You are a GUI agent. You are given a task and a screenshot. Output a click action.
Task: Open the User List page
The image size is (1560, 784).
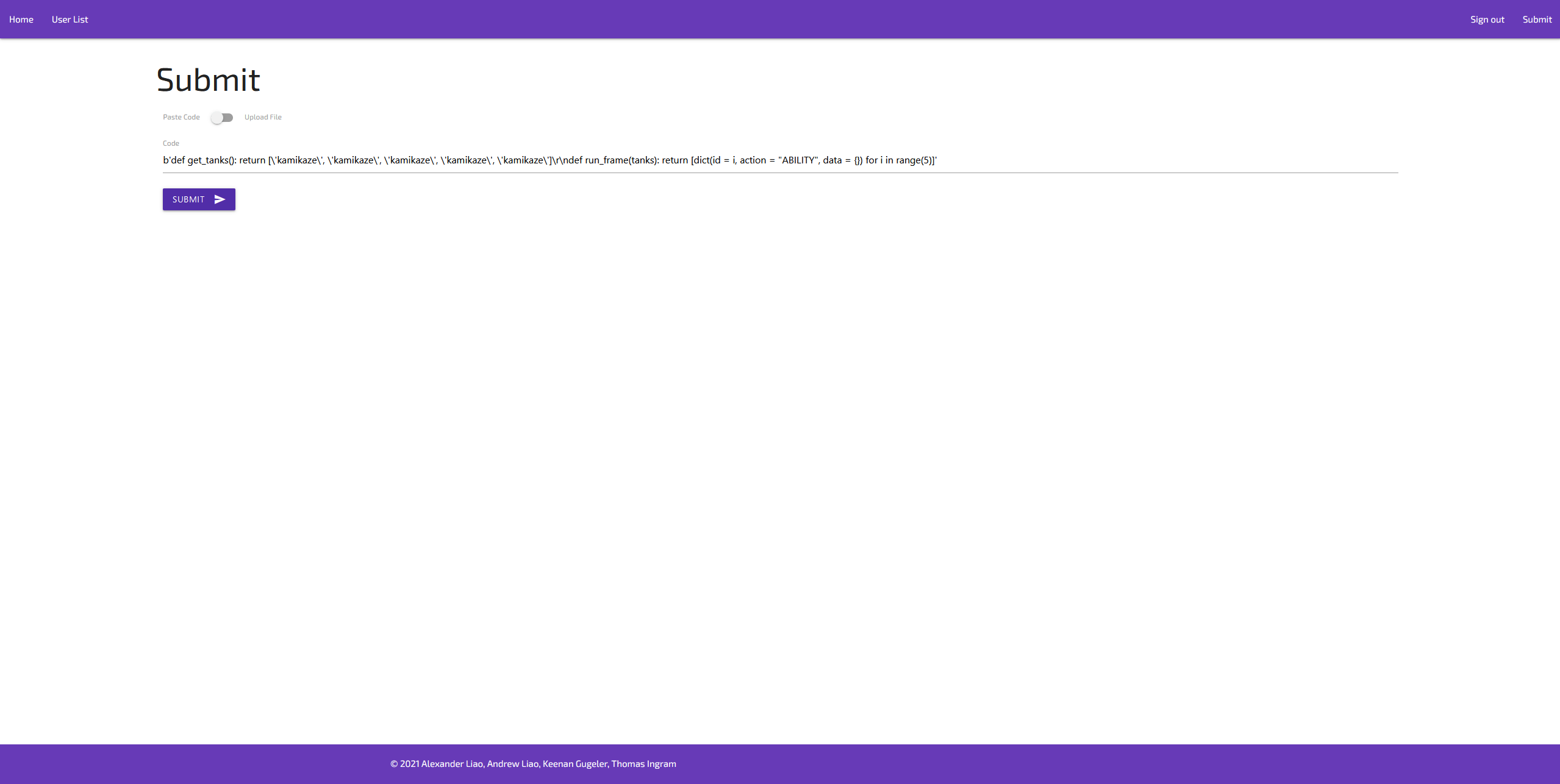[70, 20]
